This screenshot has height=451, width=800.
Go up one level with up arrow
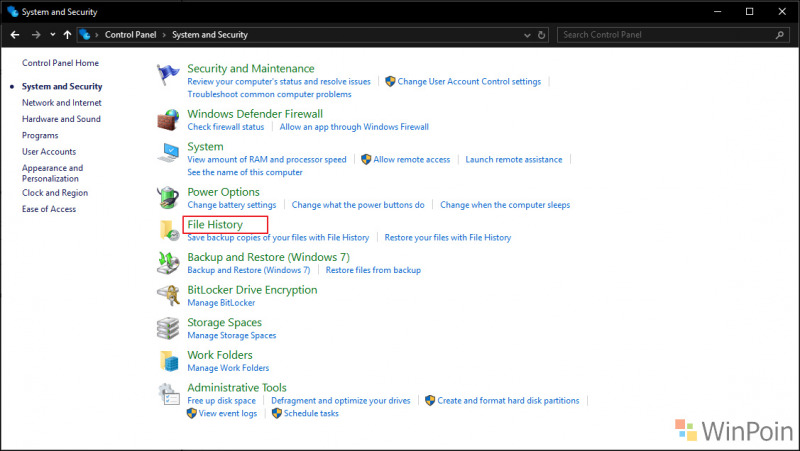(x=67, y=35)
